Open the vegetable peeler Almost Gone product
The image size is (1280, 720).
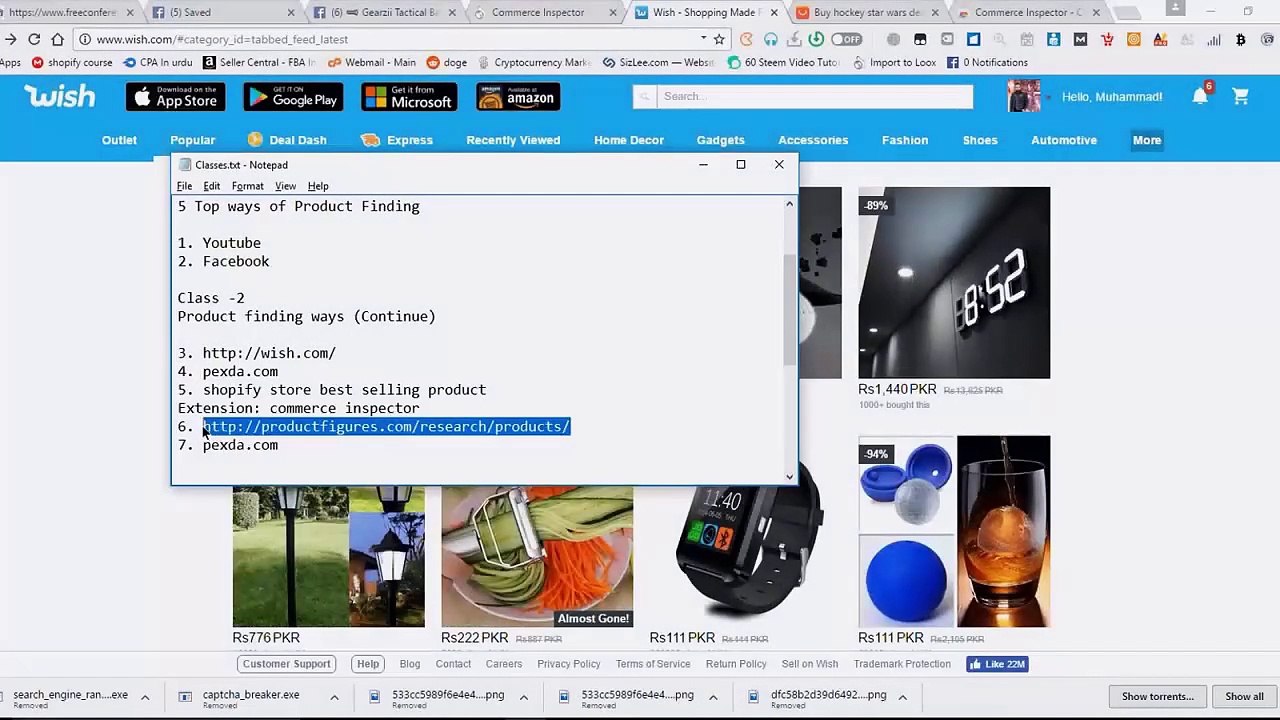tap(537, 556)
